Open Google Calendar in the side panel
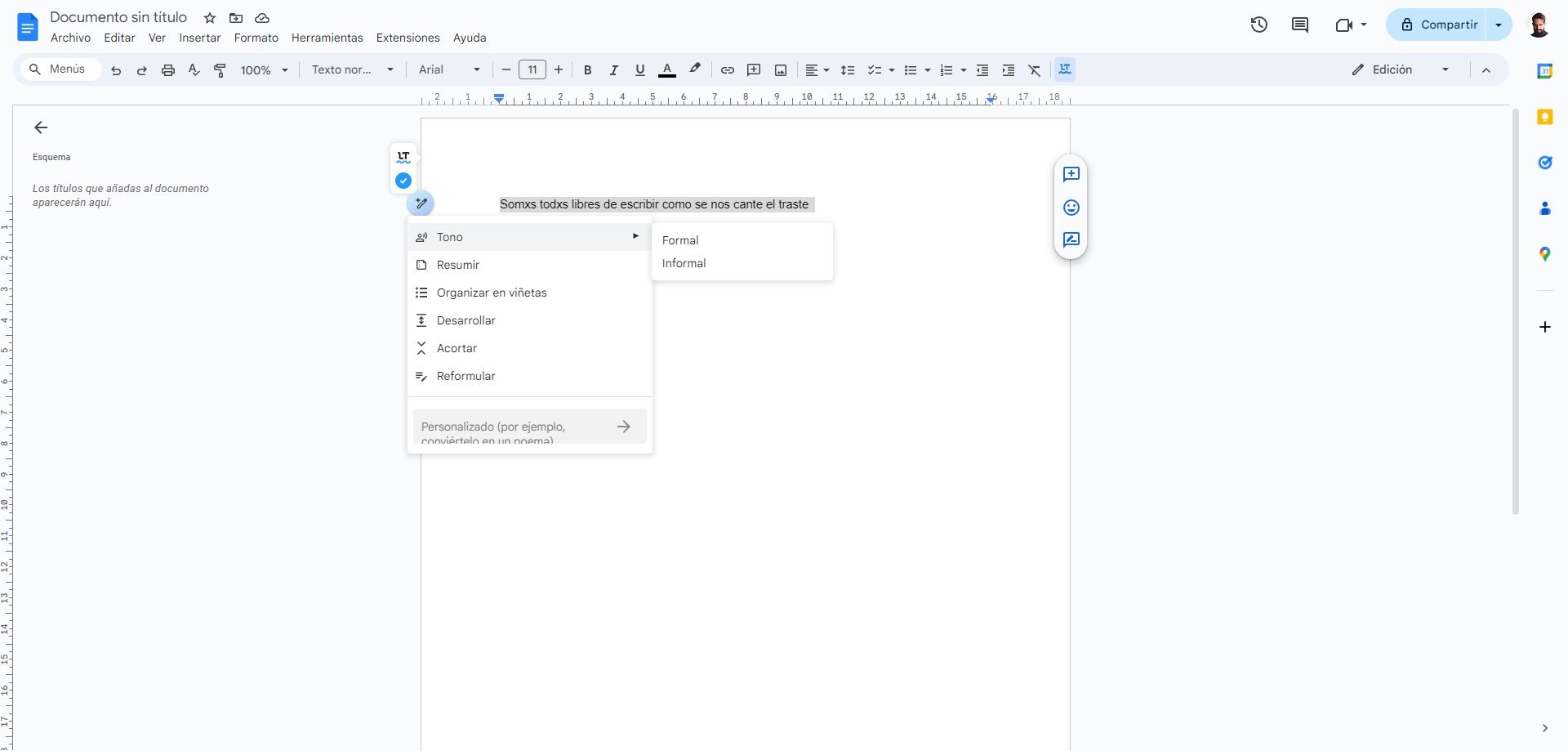Viewport: 1568px width, 751px height. tap(1545, 70)
